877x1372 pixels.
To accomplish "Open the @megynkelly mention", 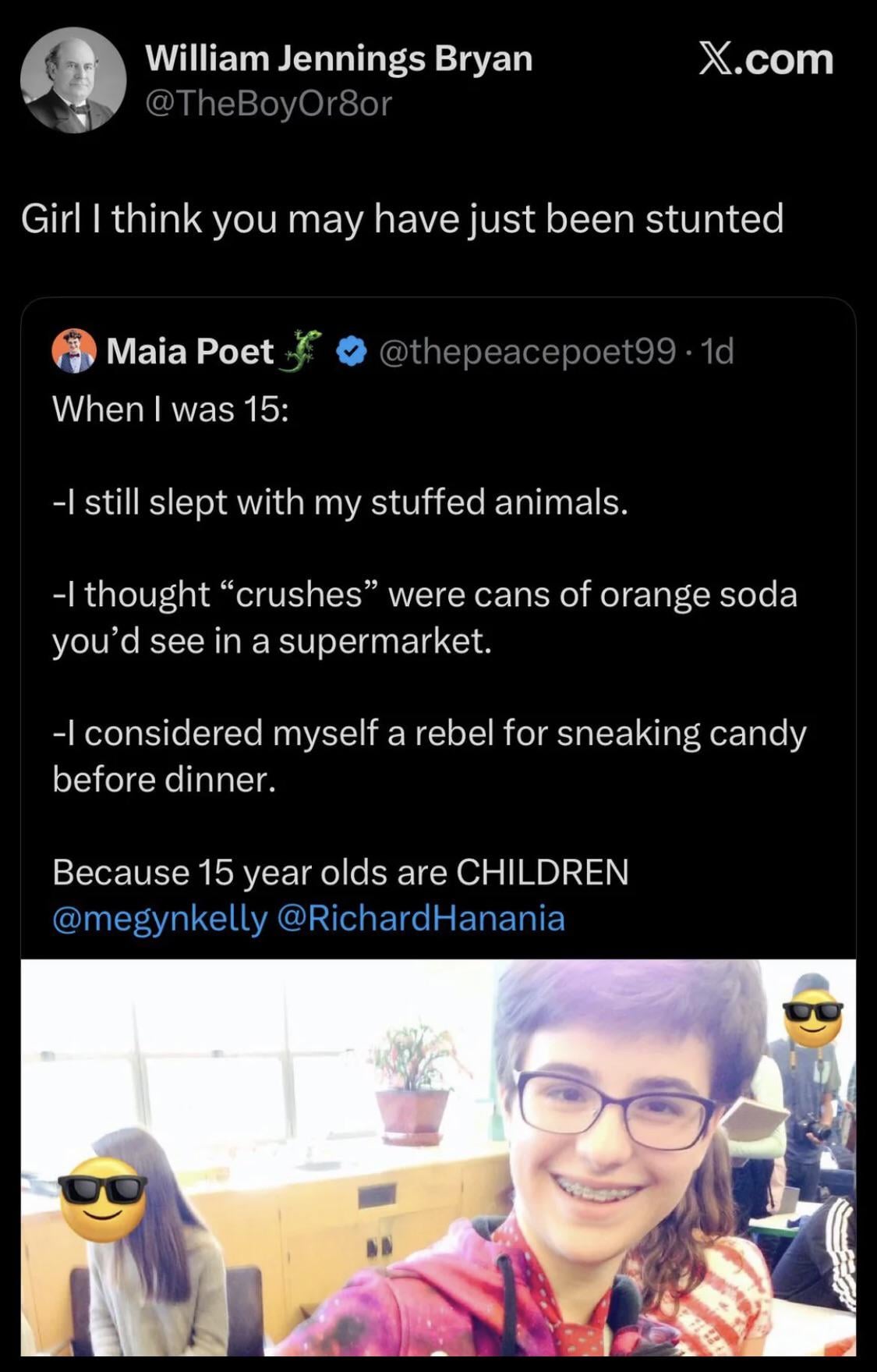I will [x=160, y=918].
